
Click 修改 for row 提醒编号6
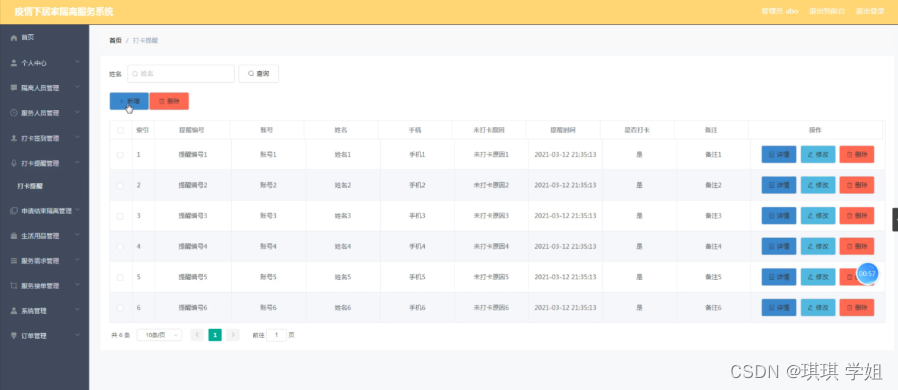pyautogui.click(x=817, y=308)
